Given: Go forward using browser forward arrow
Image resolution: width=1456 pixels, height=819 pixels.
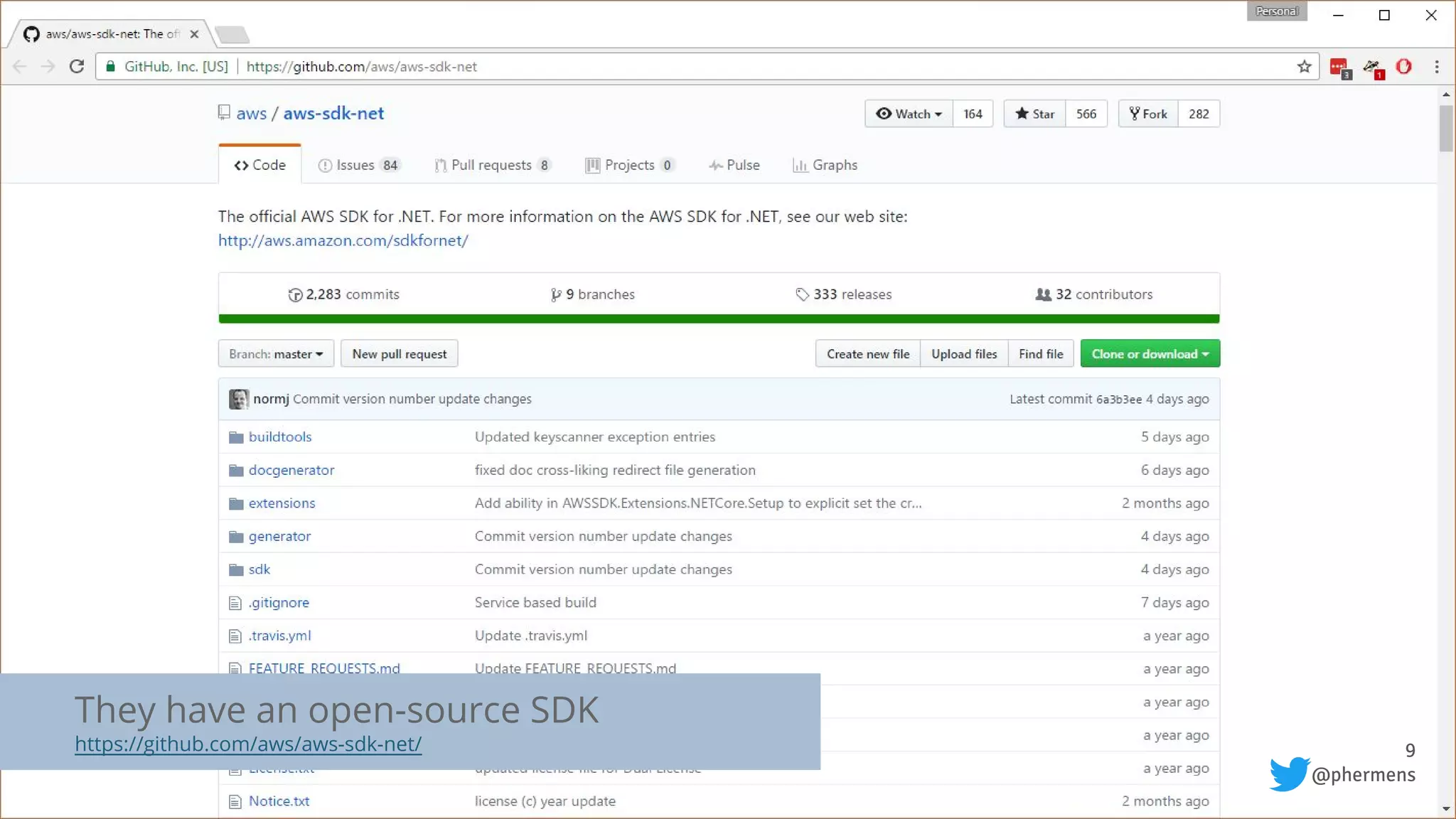Looking at the screenshot, I should pos(48,67).
